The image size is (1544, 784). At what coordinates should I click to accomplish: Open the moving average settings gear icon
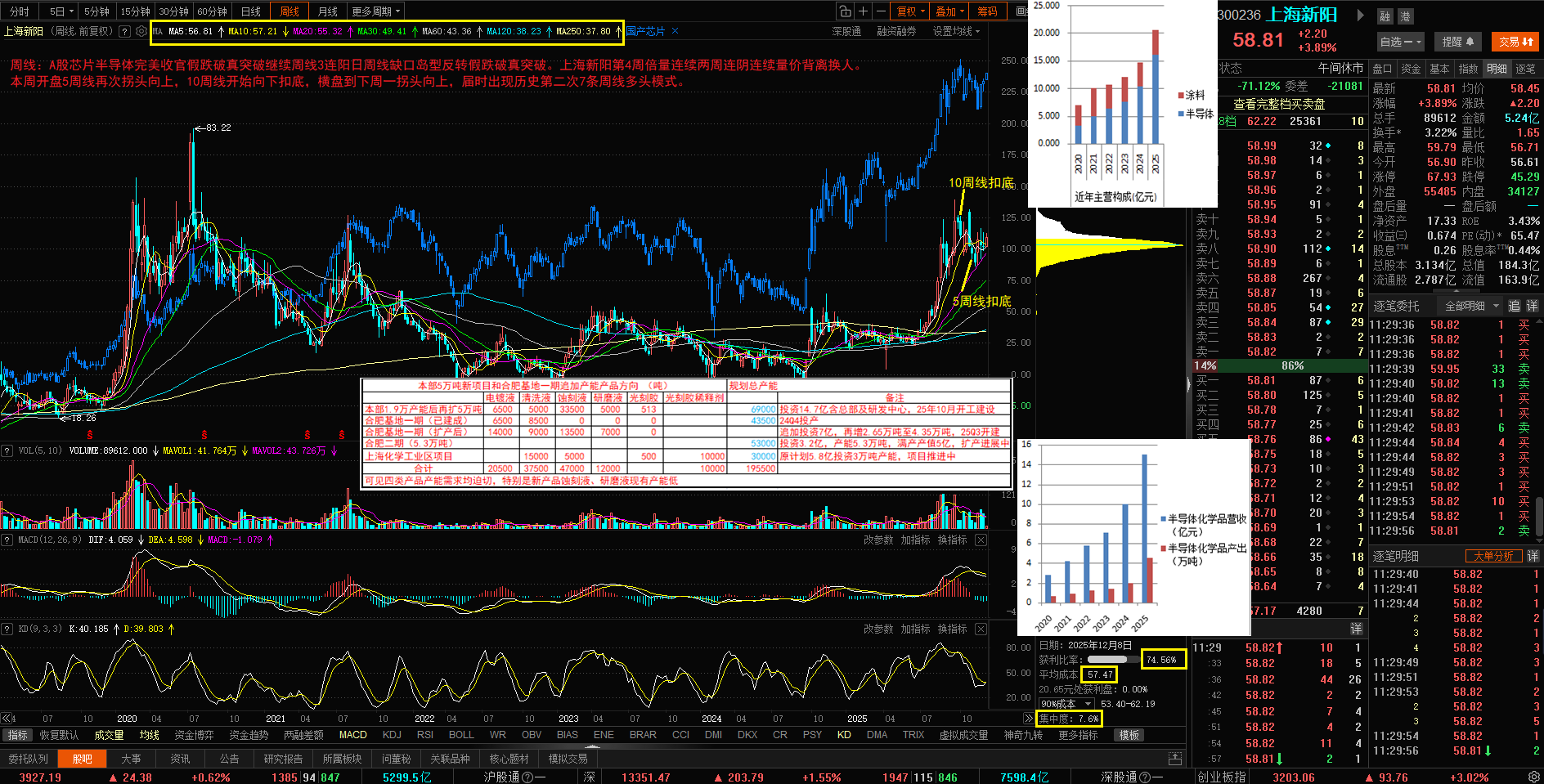[x=141, y=31]
